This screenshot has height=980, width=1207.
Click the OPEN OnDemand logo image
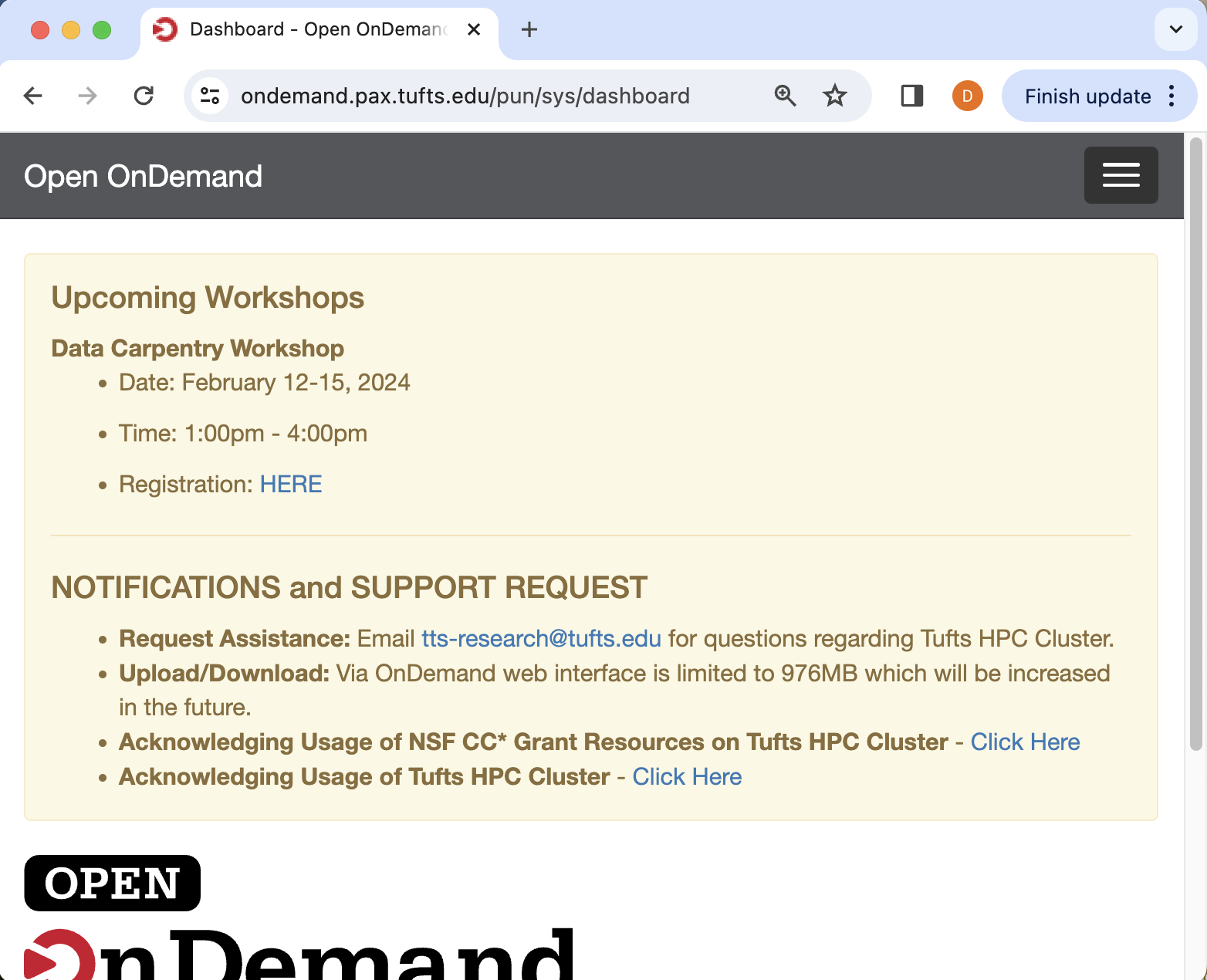coord(299,917)
